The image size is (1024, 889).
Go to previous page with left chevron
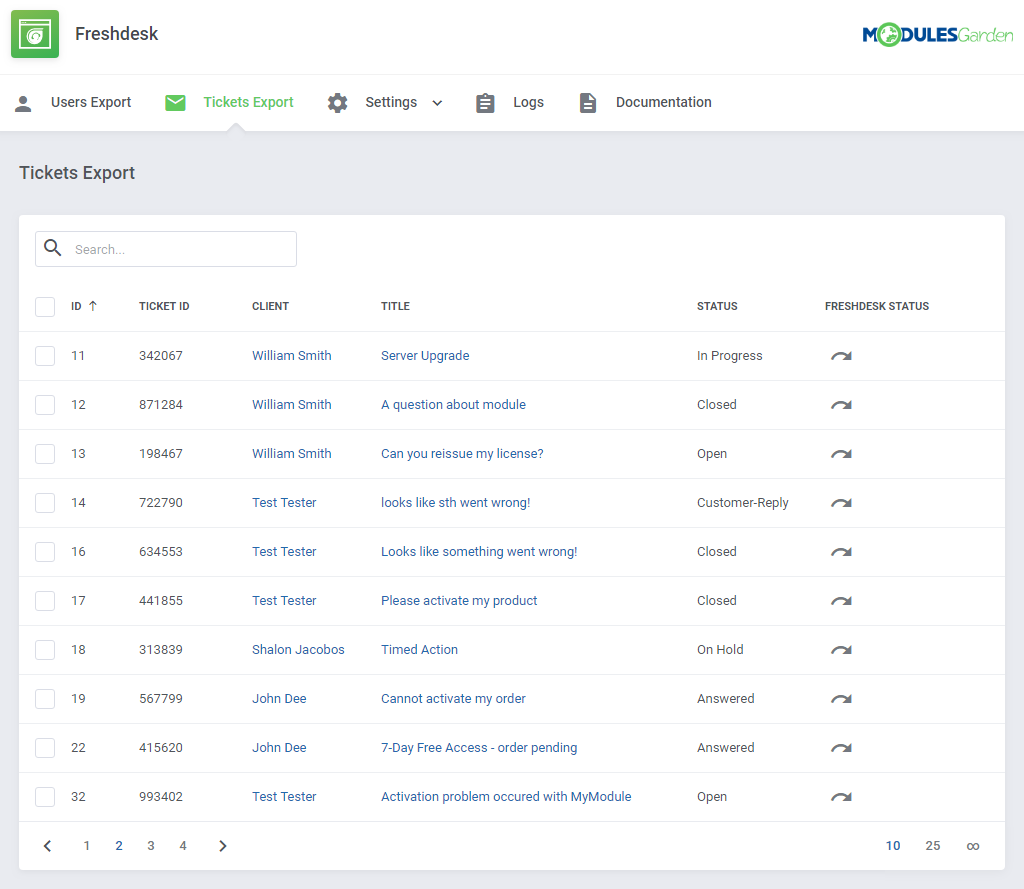coord(47,846)
